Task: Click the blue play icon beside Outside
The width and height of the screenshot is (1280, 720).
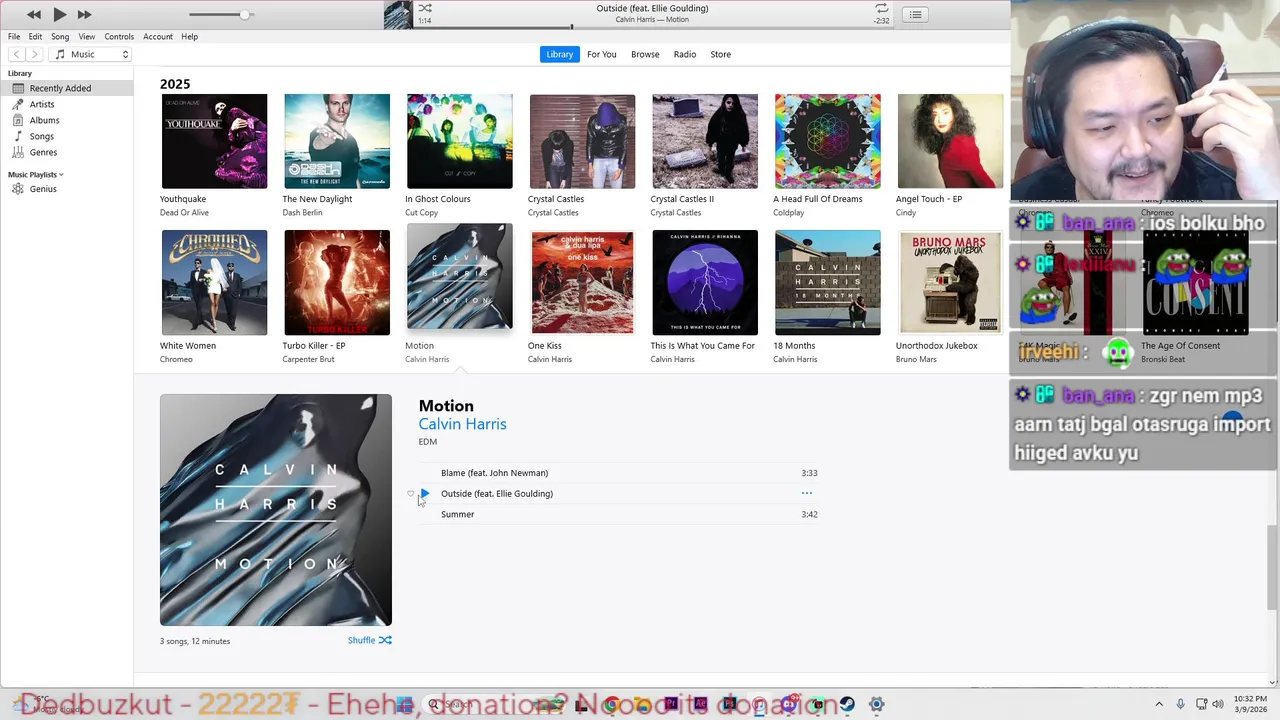Action: pos(425,493)
